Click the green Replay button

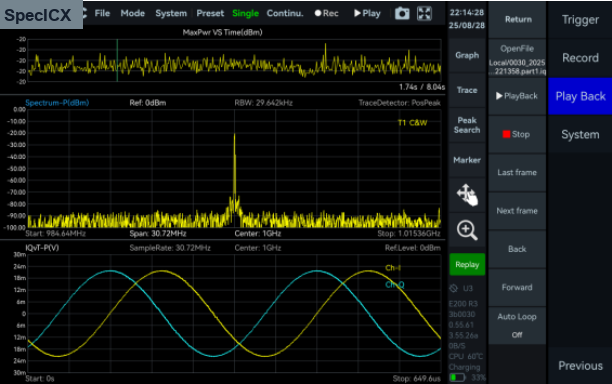(x=467, y=265)
